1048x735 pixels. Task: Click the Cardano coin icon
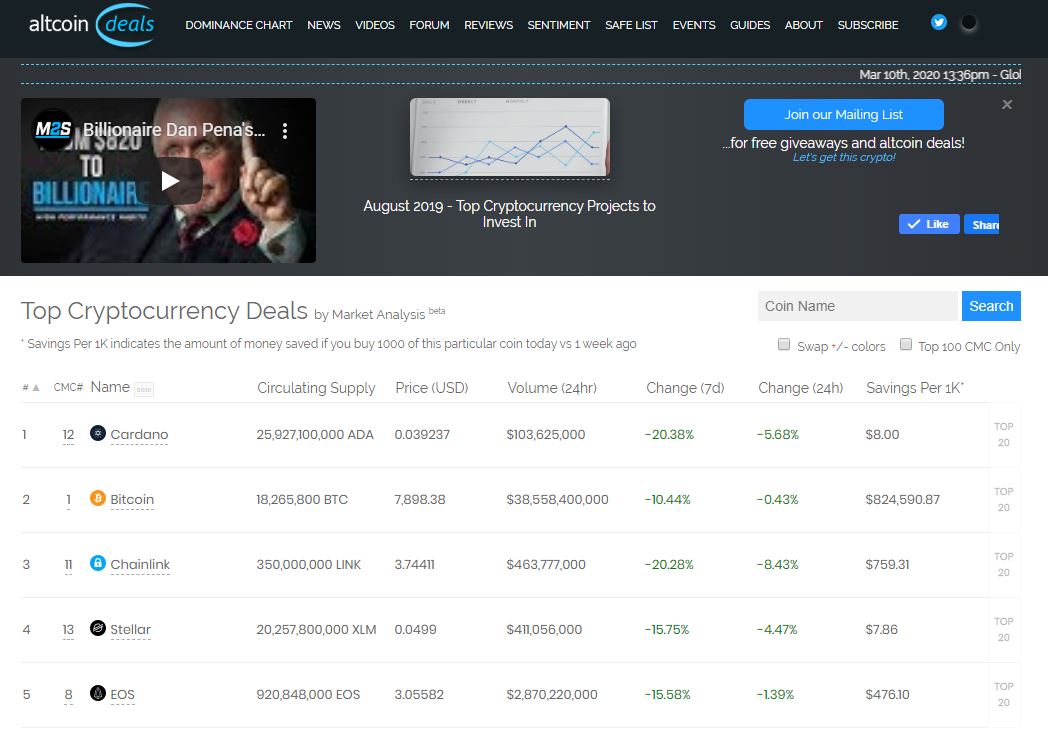click(x=98, y=433)
